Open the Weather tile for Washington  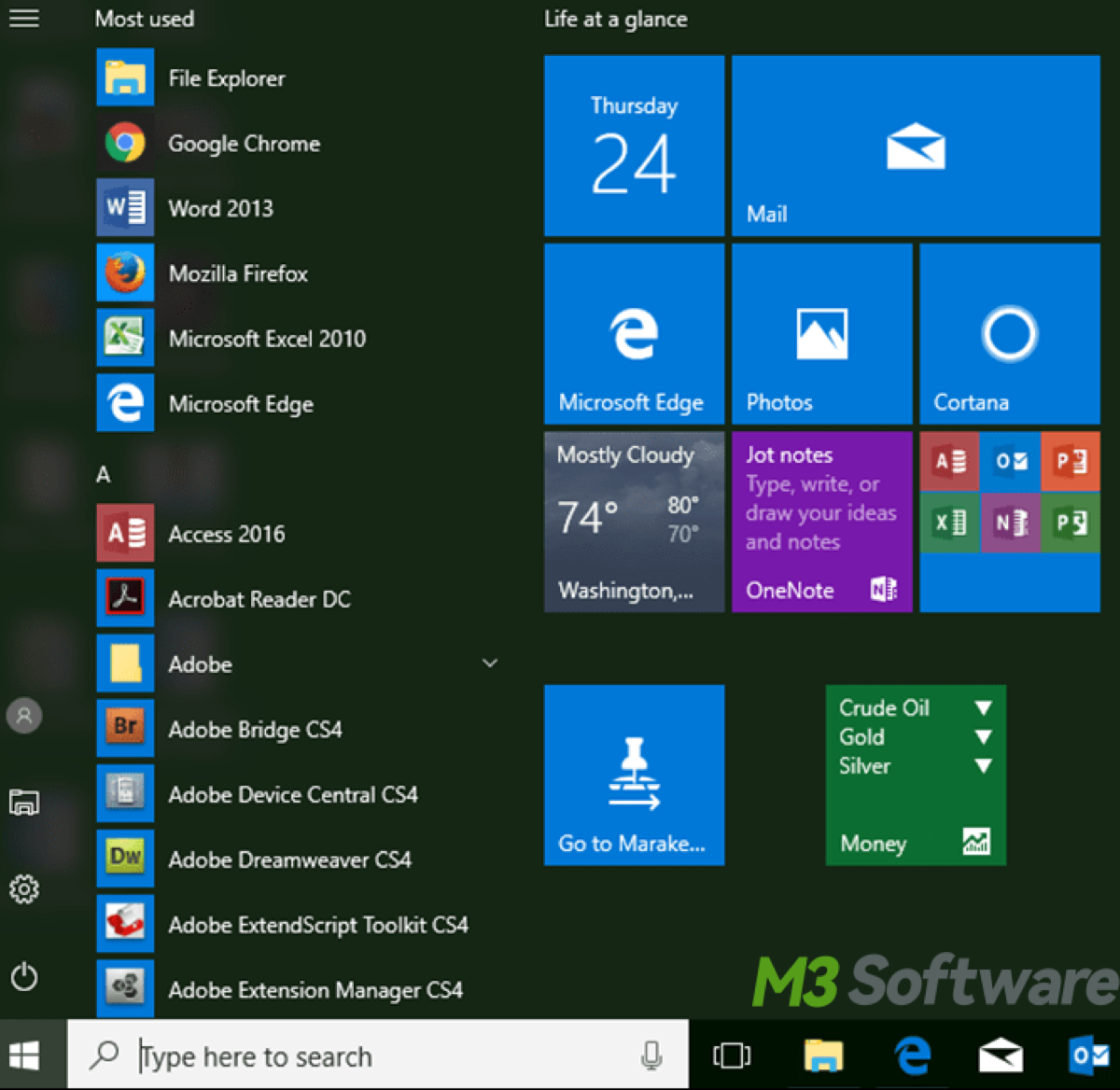tap(634, 522)
